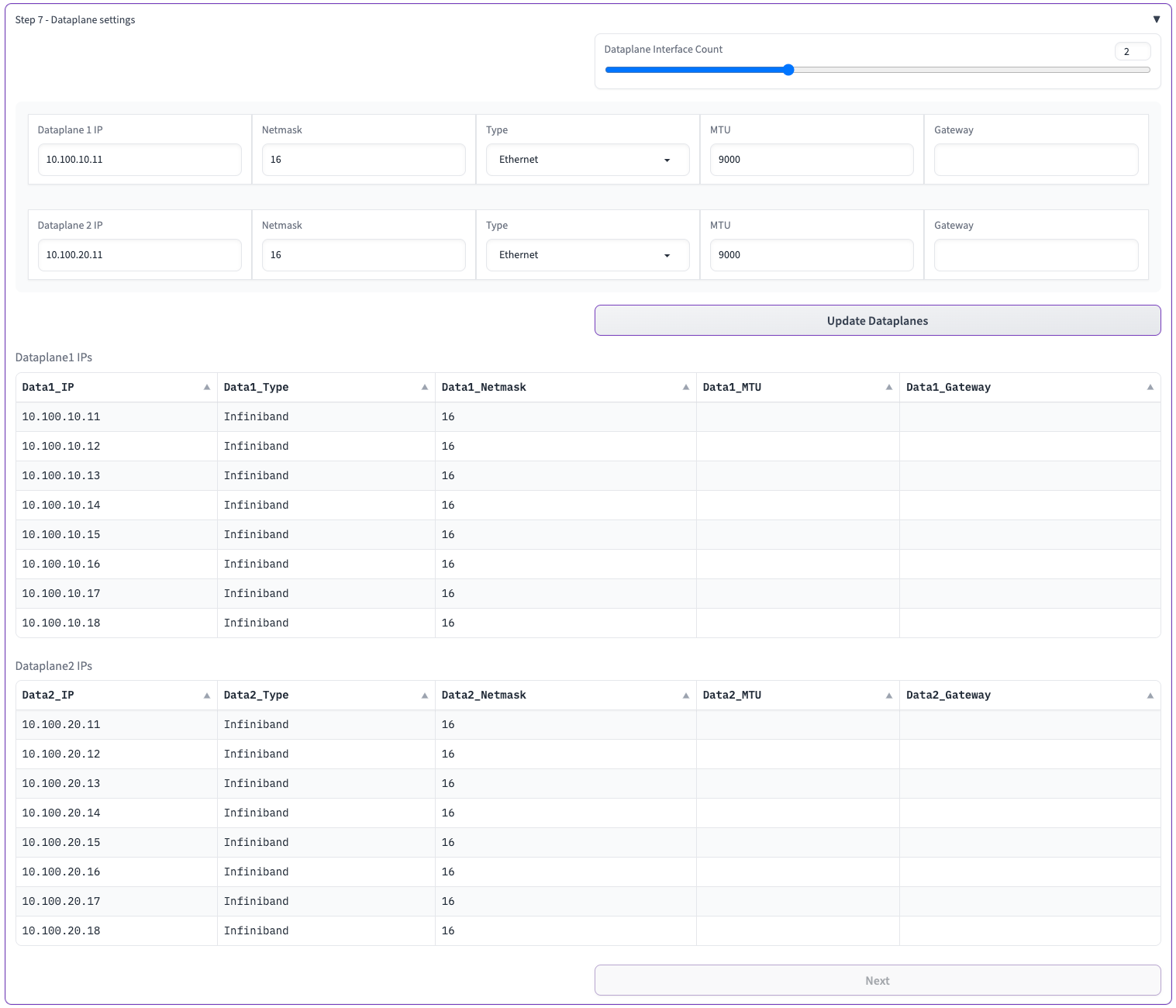Click the Dataplane 1 IP field

[140, 160]
